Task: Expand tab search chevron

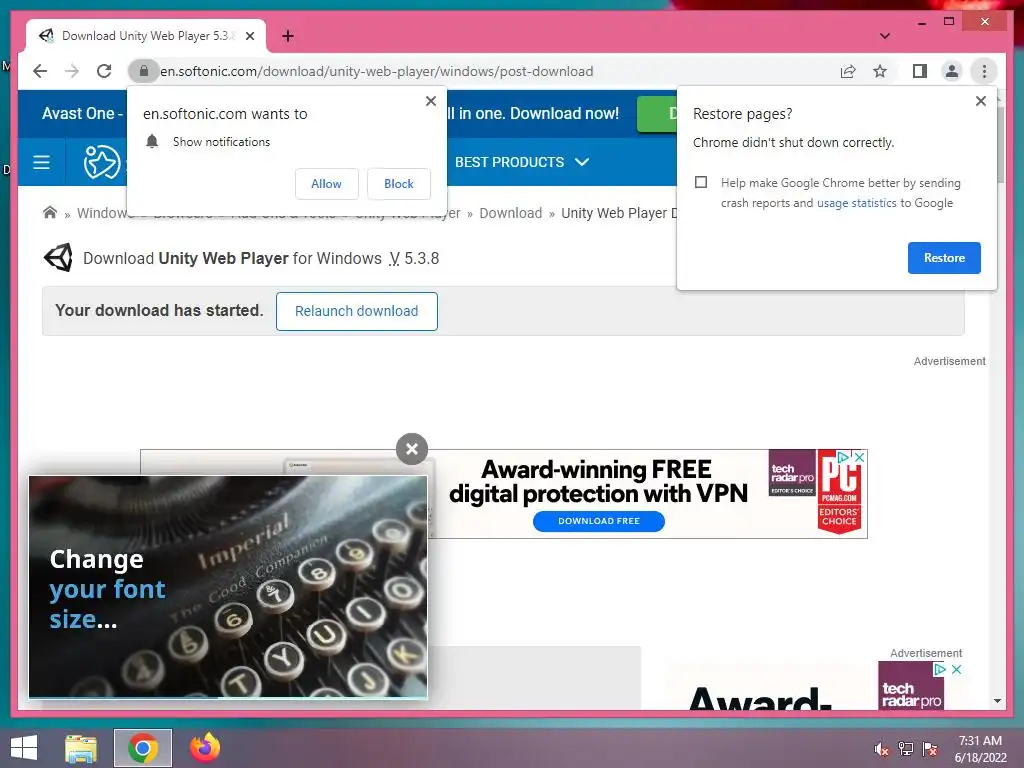Action: tap(884, 36)
